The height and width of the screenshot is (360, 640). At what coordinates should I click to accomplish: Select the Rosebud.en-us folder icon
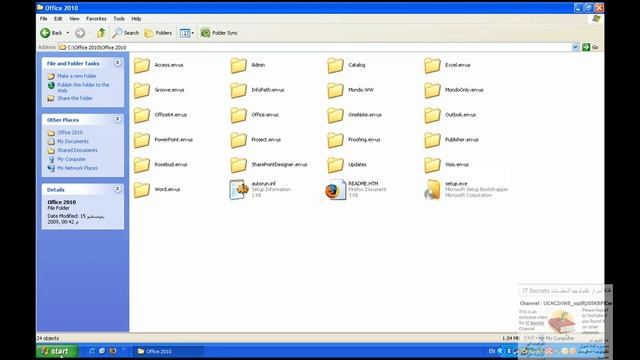[142, 165]
